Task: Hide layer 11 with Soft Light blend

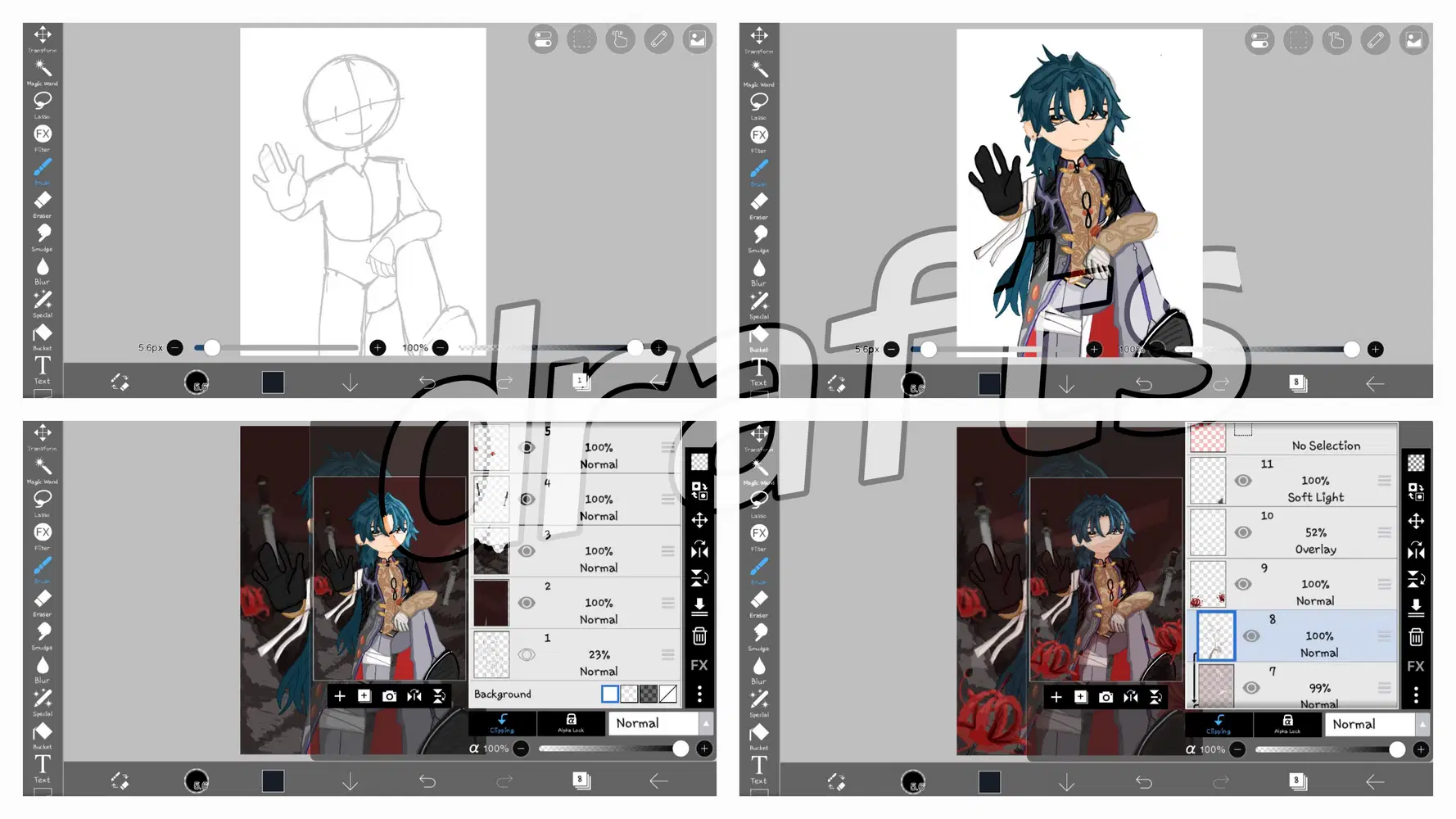Action: point(1243,481)
